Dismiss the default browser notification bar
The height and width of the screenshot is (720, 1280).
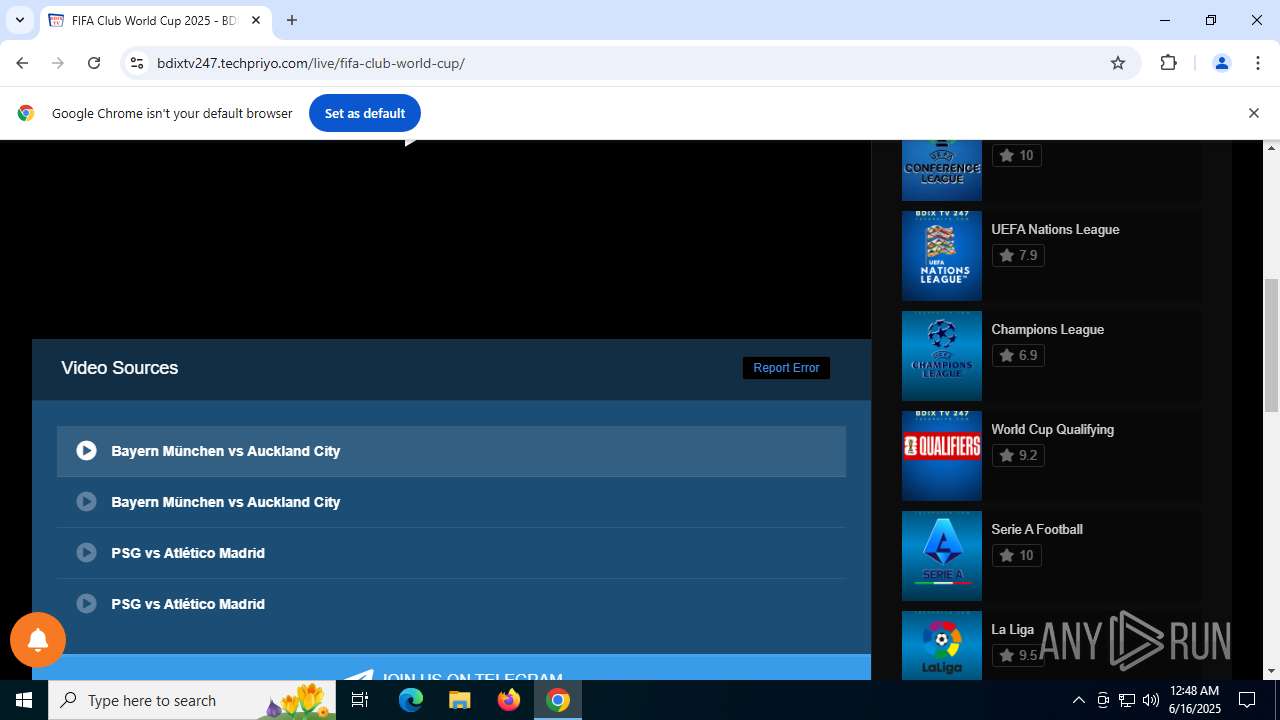(1253, 113)
